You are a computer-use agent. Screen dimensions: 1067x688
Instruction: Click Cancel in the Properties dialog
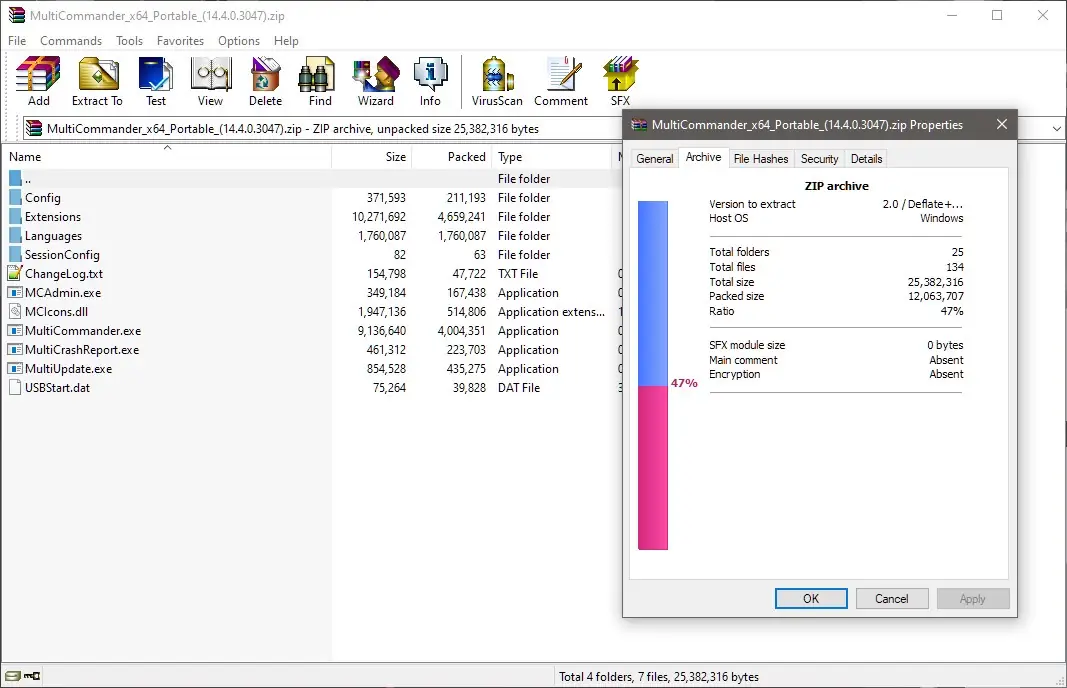coord(891,598)
